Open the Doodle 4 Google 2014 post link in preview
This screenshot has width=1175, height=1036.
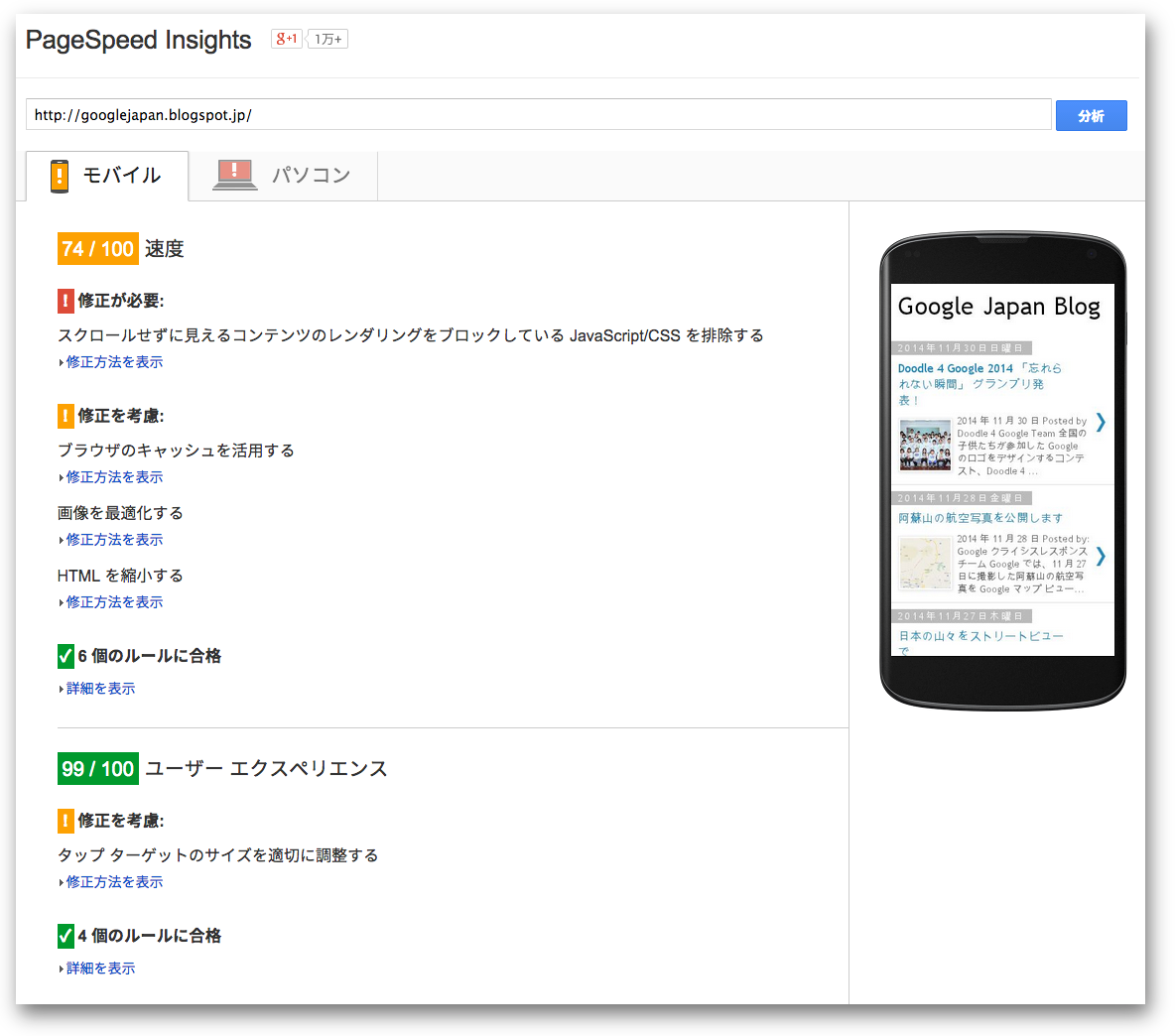[x=979, y=384]
